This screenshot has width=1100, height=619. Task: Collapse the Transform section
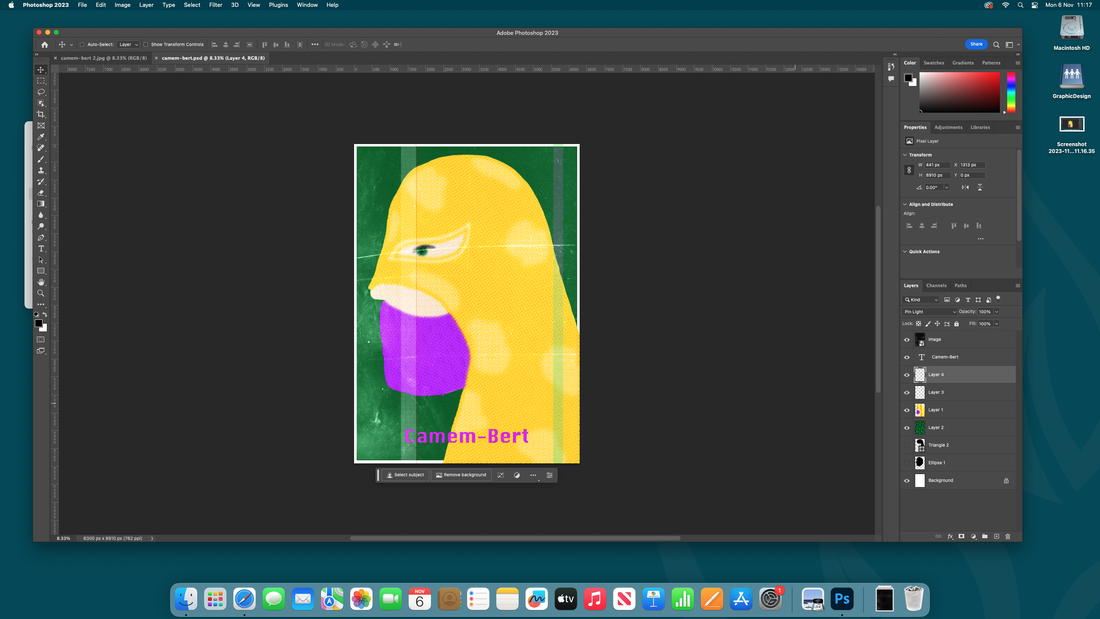click(905, 154)
